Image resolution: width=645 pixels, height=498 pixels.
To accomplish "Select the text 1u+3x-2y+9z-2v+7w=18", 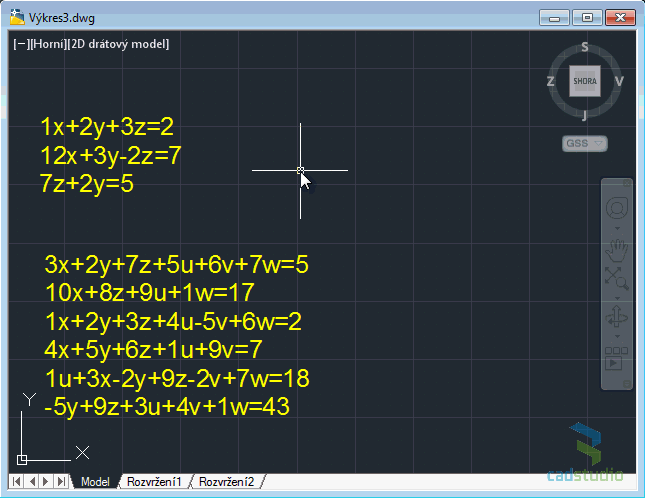I will pyautogui.click(x=177, y=378).
